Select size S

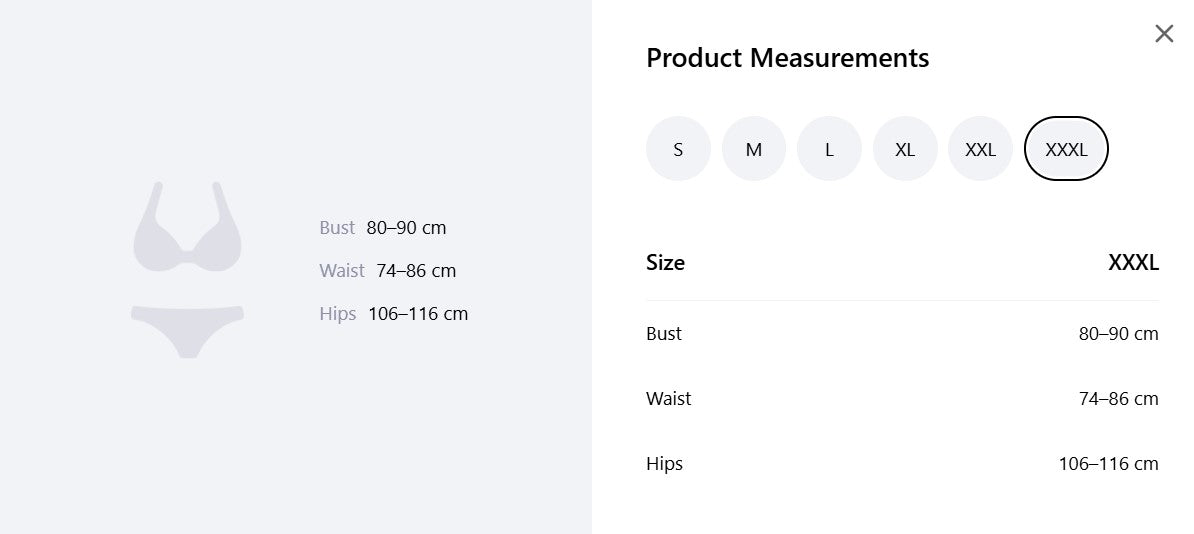click(678, 149)
